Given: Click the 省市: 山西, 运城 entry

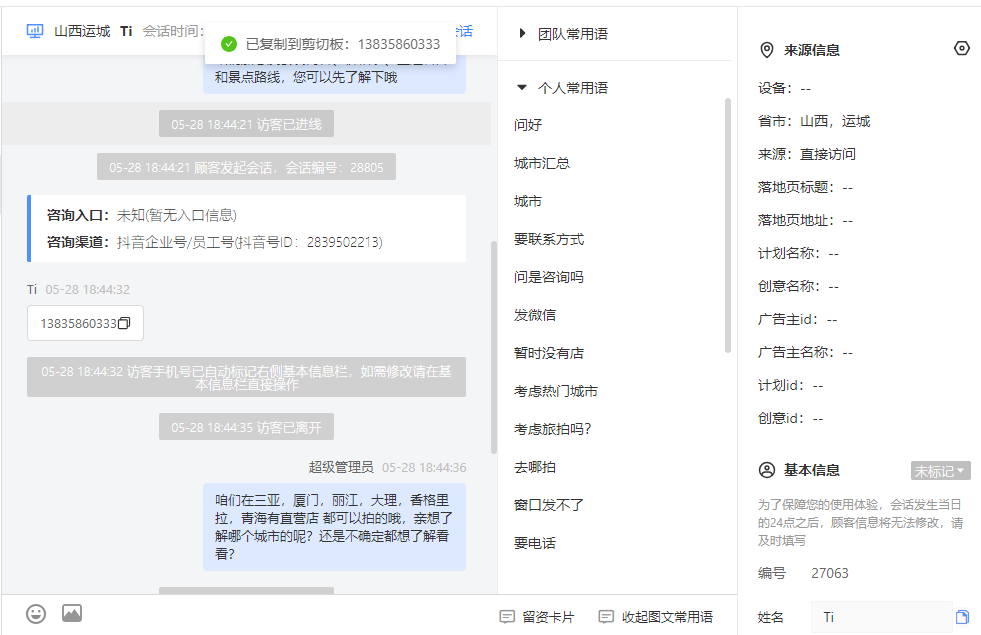Looking at the screenshot, I should tap(814, 121).
